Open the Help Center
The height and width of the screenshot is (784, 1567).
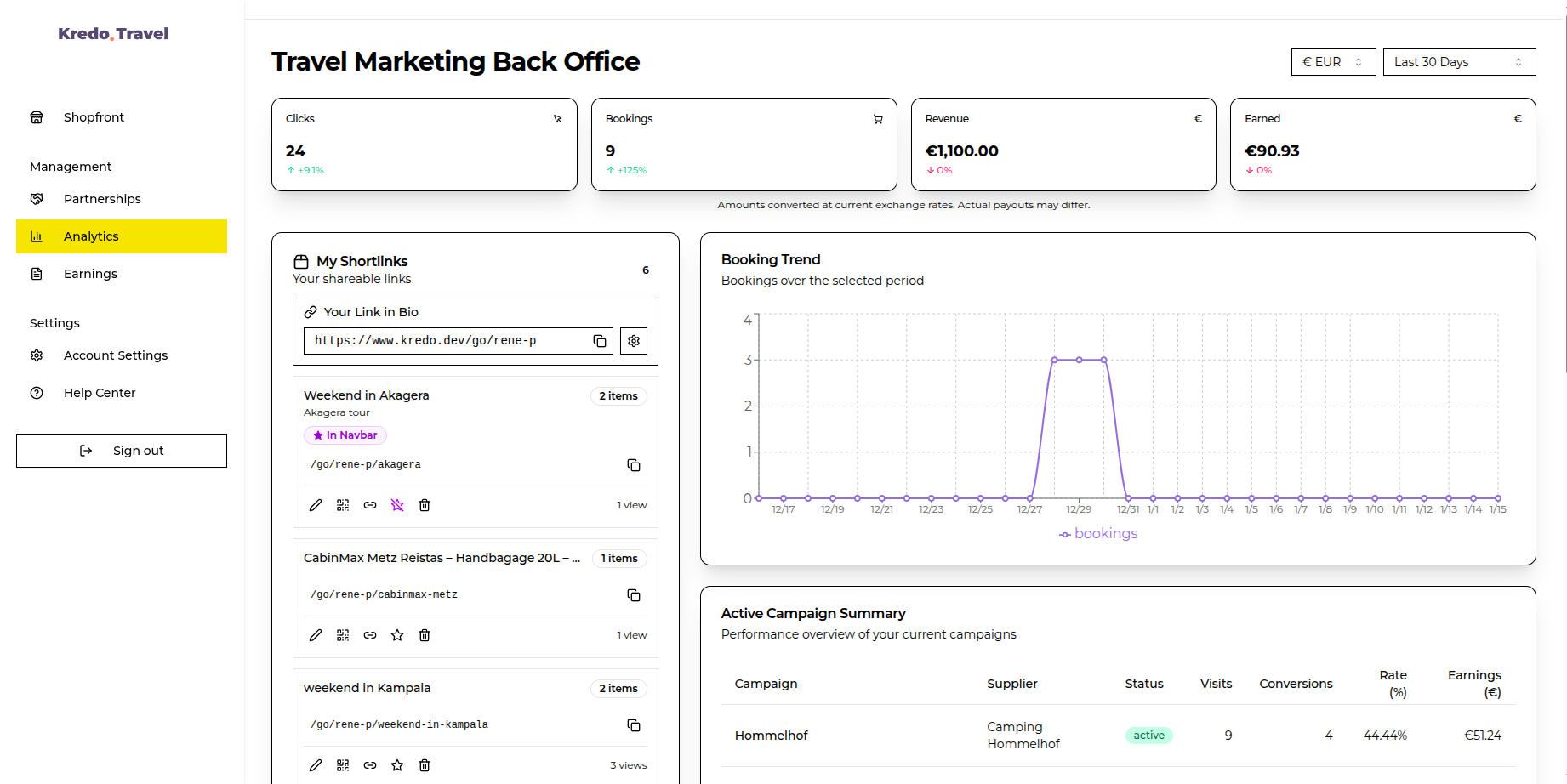(100, 392)
